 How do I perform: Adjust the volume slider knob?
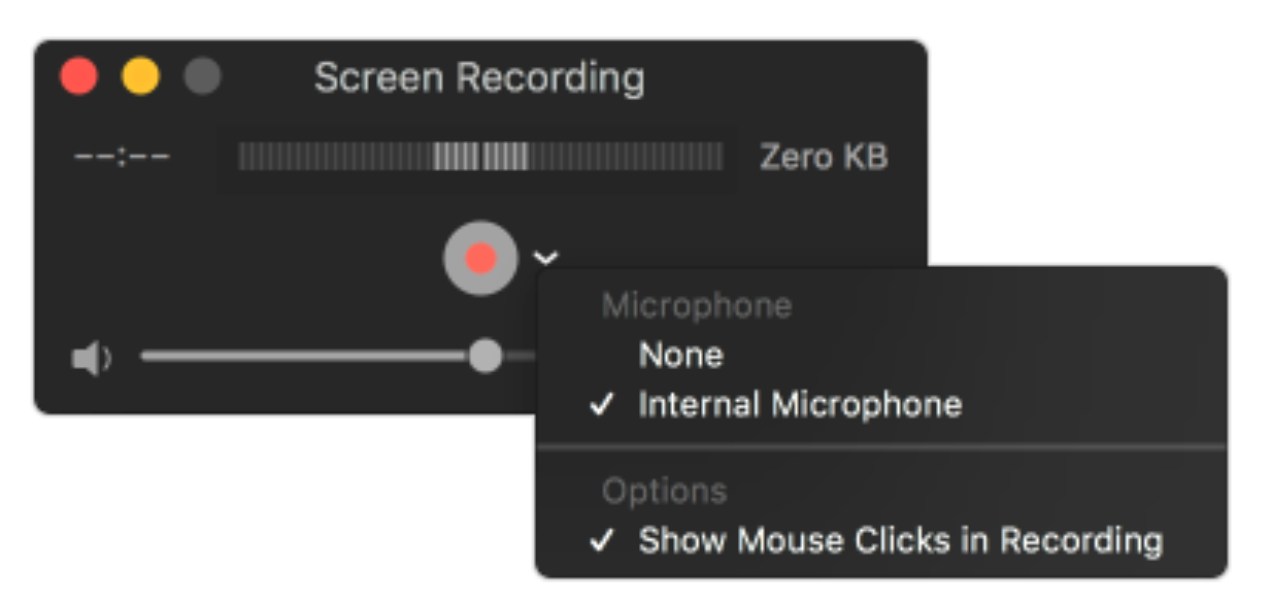485,355
